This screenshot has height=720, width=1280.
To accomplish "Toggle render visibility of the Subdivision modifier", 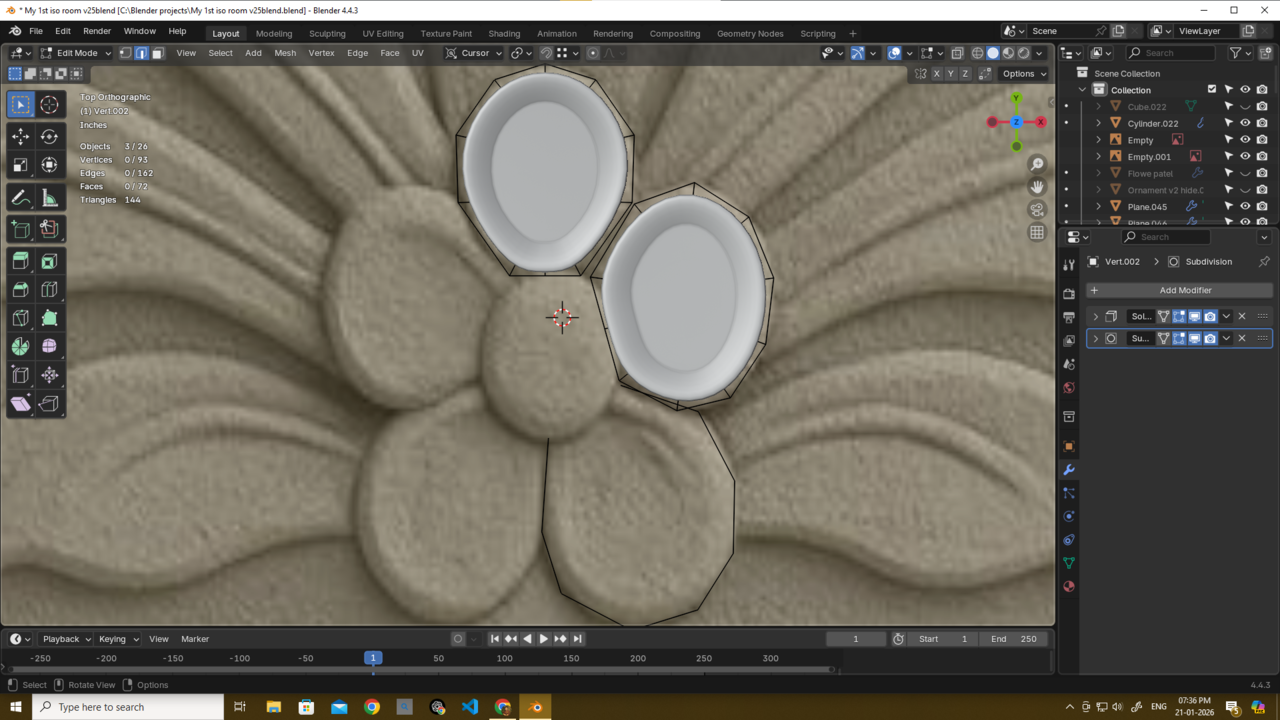I will click(1210, 339).
